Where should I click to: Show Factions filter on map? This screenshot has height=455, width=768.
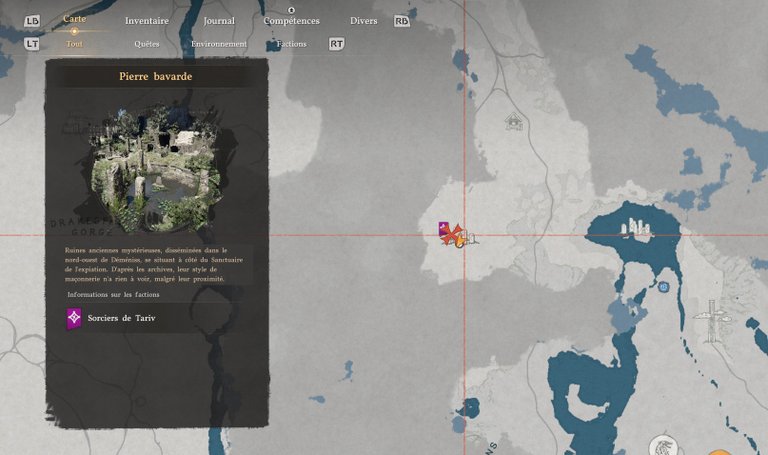tap(292, 44)
